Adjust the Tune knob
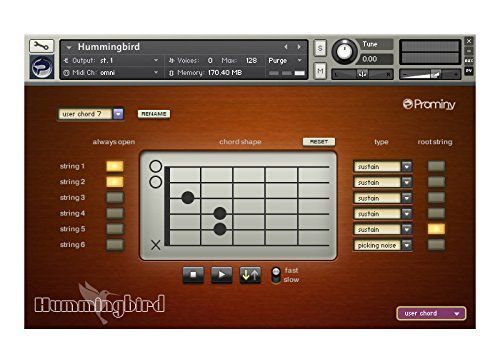Screen dimensions: 500x364 point(345,52)
